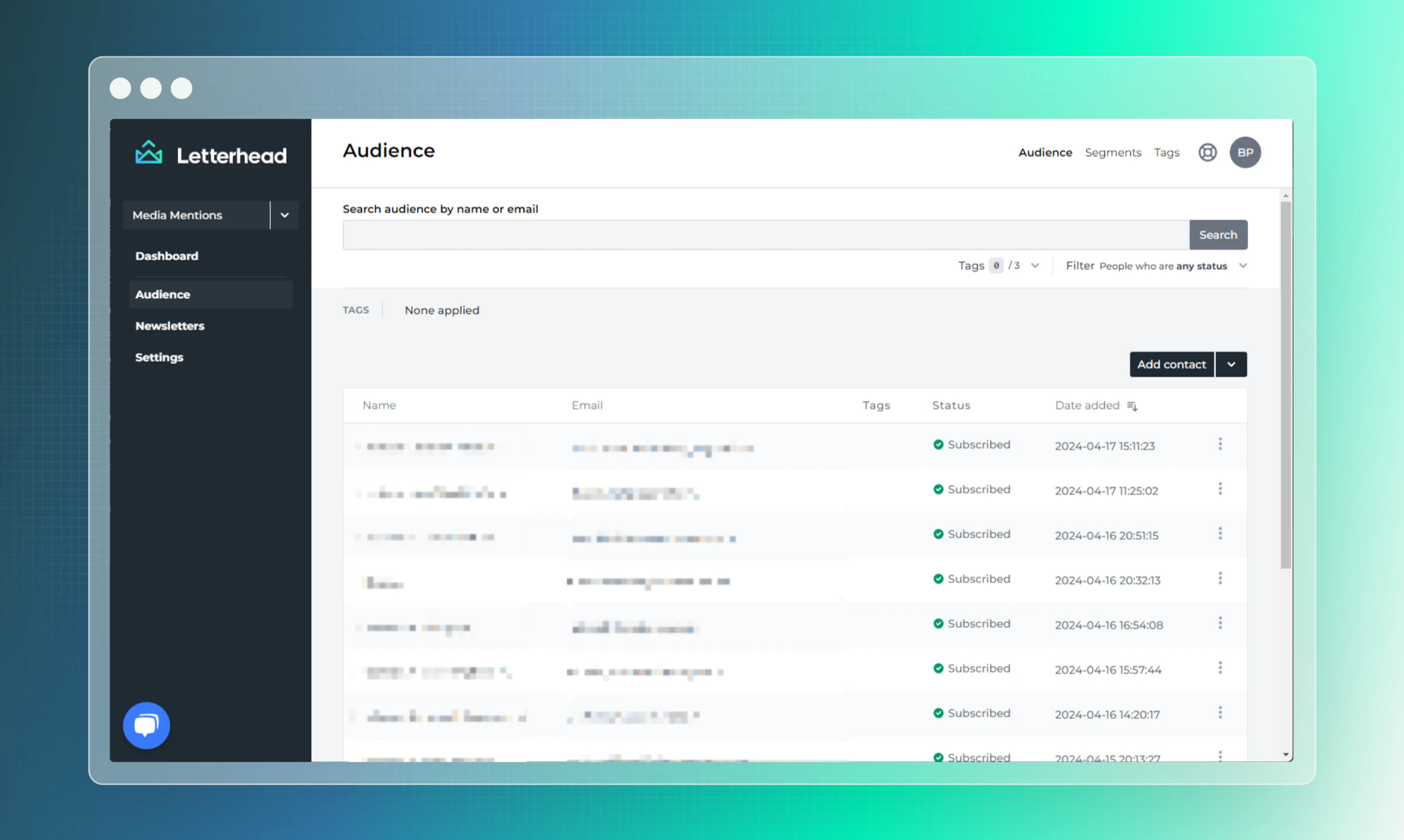The image size is (1404, 840).
Task: Open the help lifebuoy icon
Action: pos(1207,153)
